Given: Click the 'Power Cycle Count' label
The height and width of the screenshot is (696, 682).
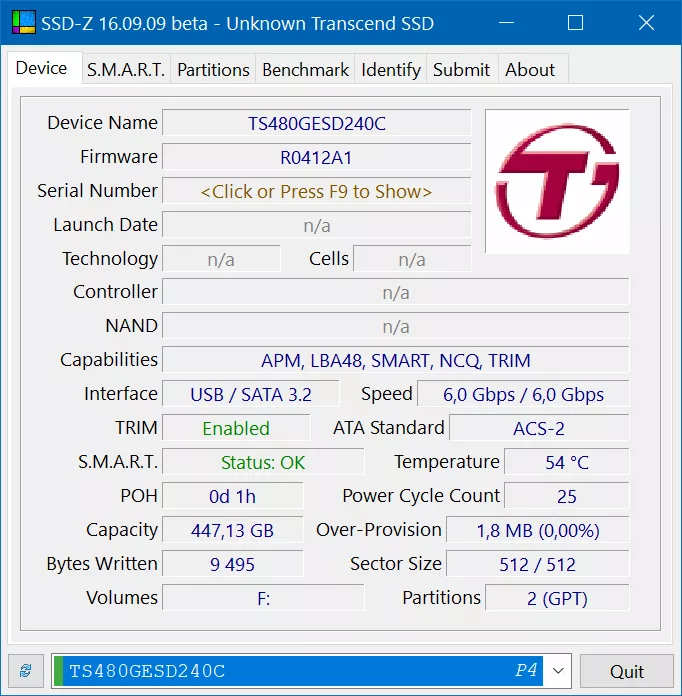Looking at the screenshot, I should [x=421, y=495].
